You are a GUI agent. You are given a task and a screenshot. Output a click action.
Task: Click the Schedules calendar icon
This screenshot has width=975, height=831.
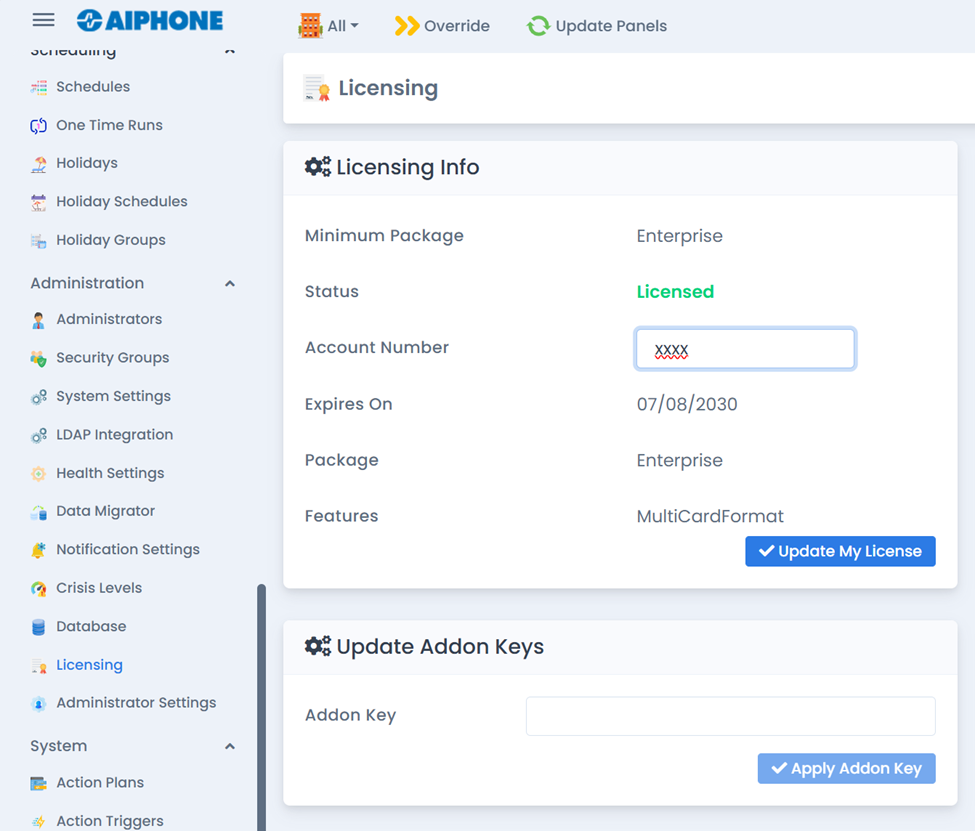pyautogui.click(x=39, y=87)
